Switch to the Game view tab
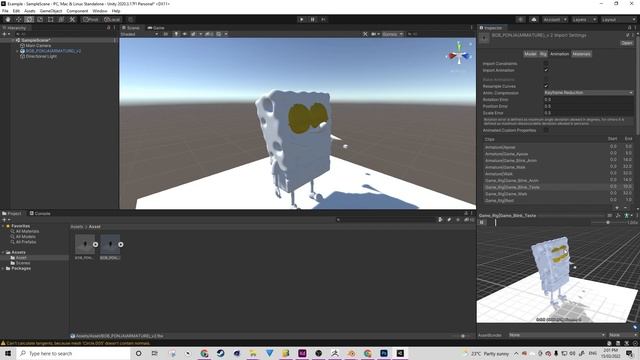Image resolution: width=640 pixels, height=360 pixels. 156,28
